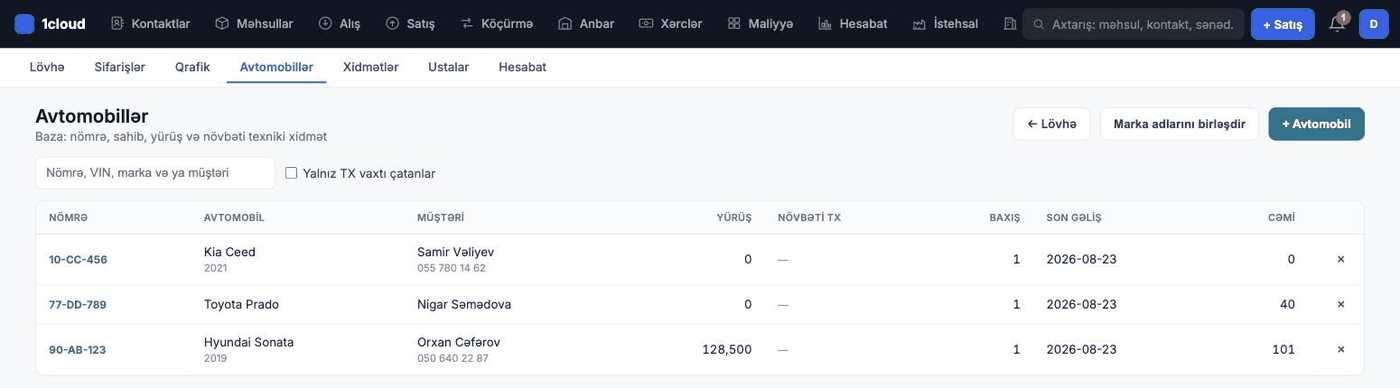This screenshot has width=1400, height=388.
Task: Click the NÖVBƏTİ TX column header
Action: (x=809, y=218)
